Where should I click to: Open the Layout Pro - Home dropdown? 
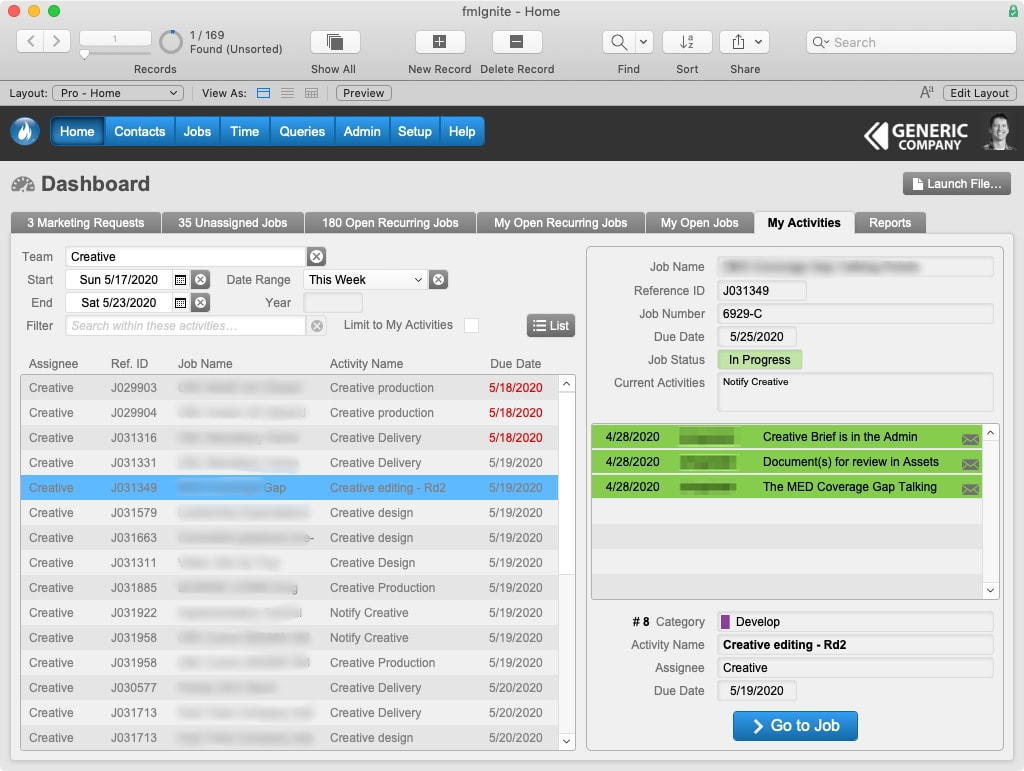[118, 93]
